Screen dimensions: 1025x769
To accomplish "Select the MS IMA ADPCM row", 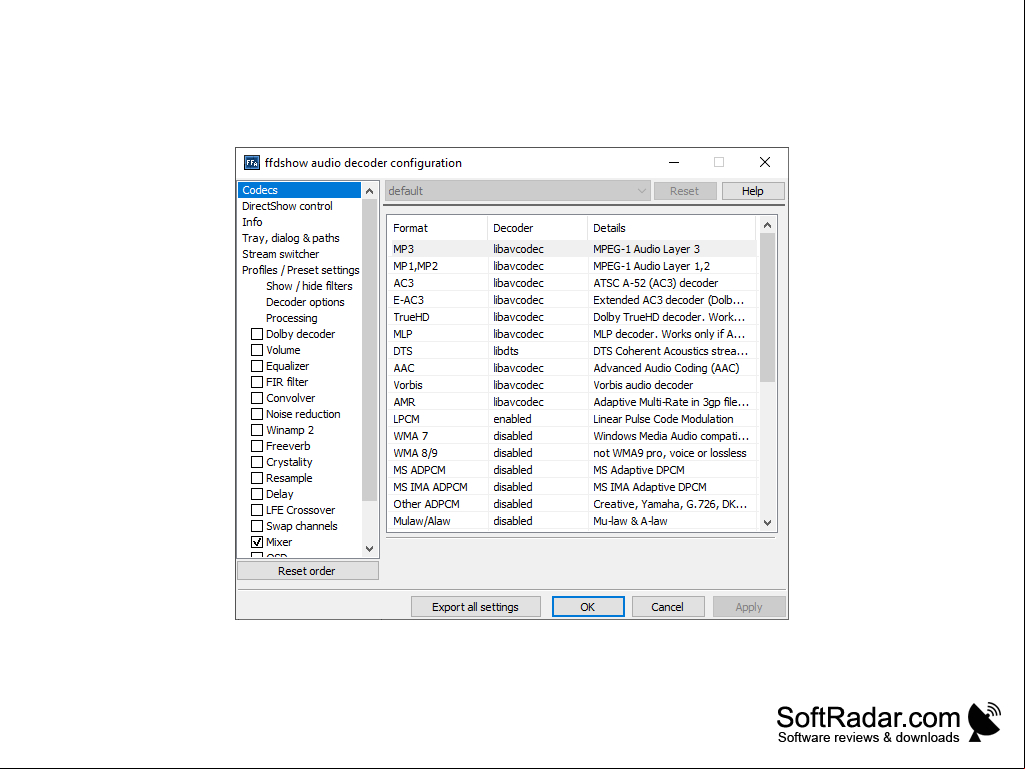I will pos(572,487).
